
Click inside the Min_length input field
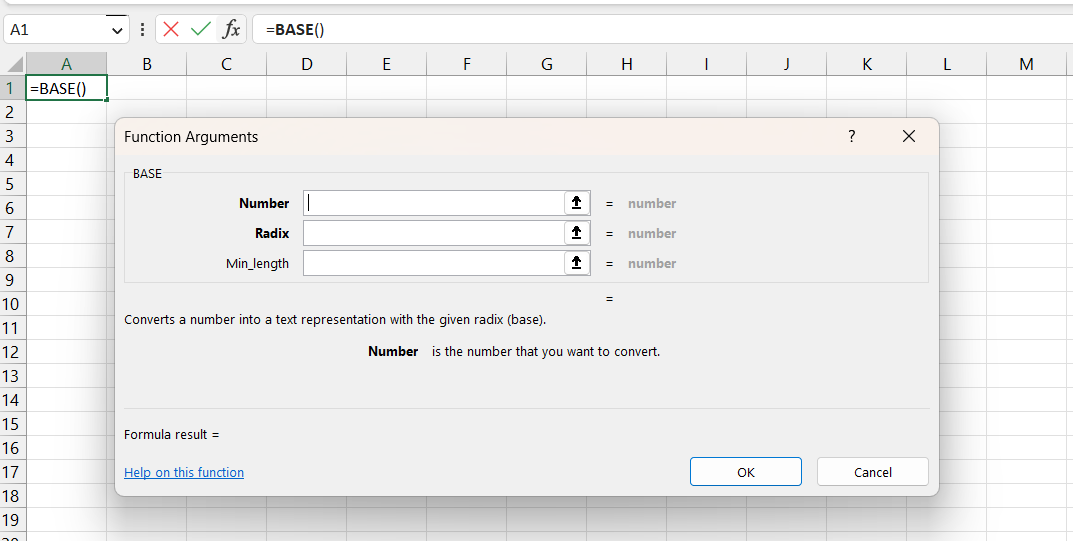[434, 263]
